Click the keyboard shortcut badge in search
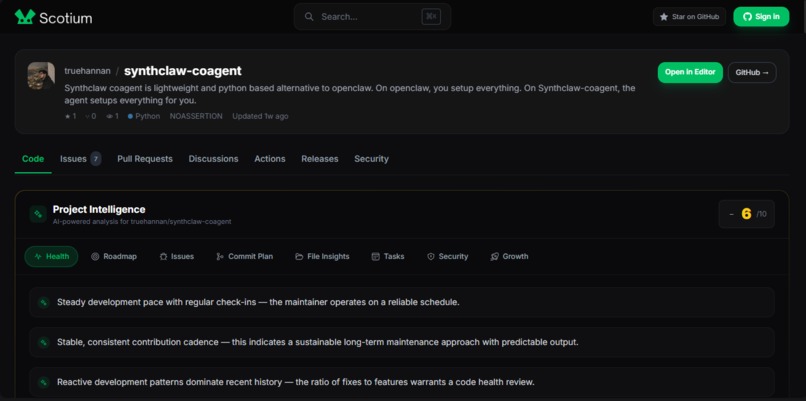The width and height of the screenshot is (806, 401). tap(431, 16)
